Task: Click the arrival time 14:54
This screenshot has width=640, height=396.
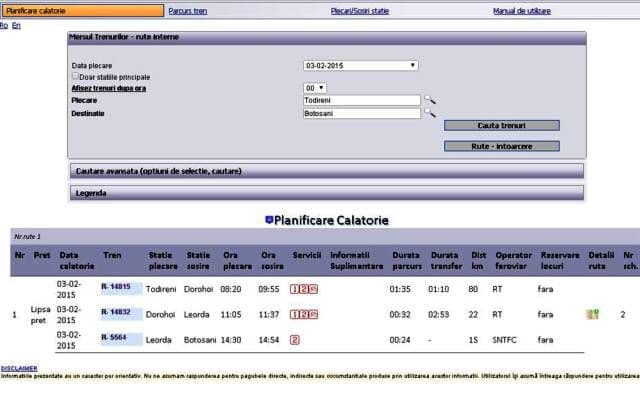Action: [269, 340]
